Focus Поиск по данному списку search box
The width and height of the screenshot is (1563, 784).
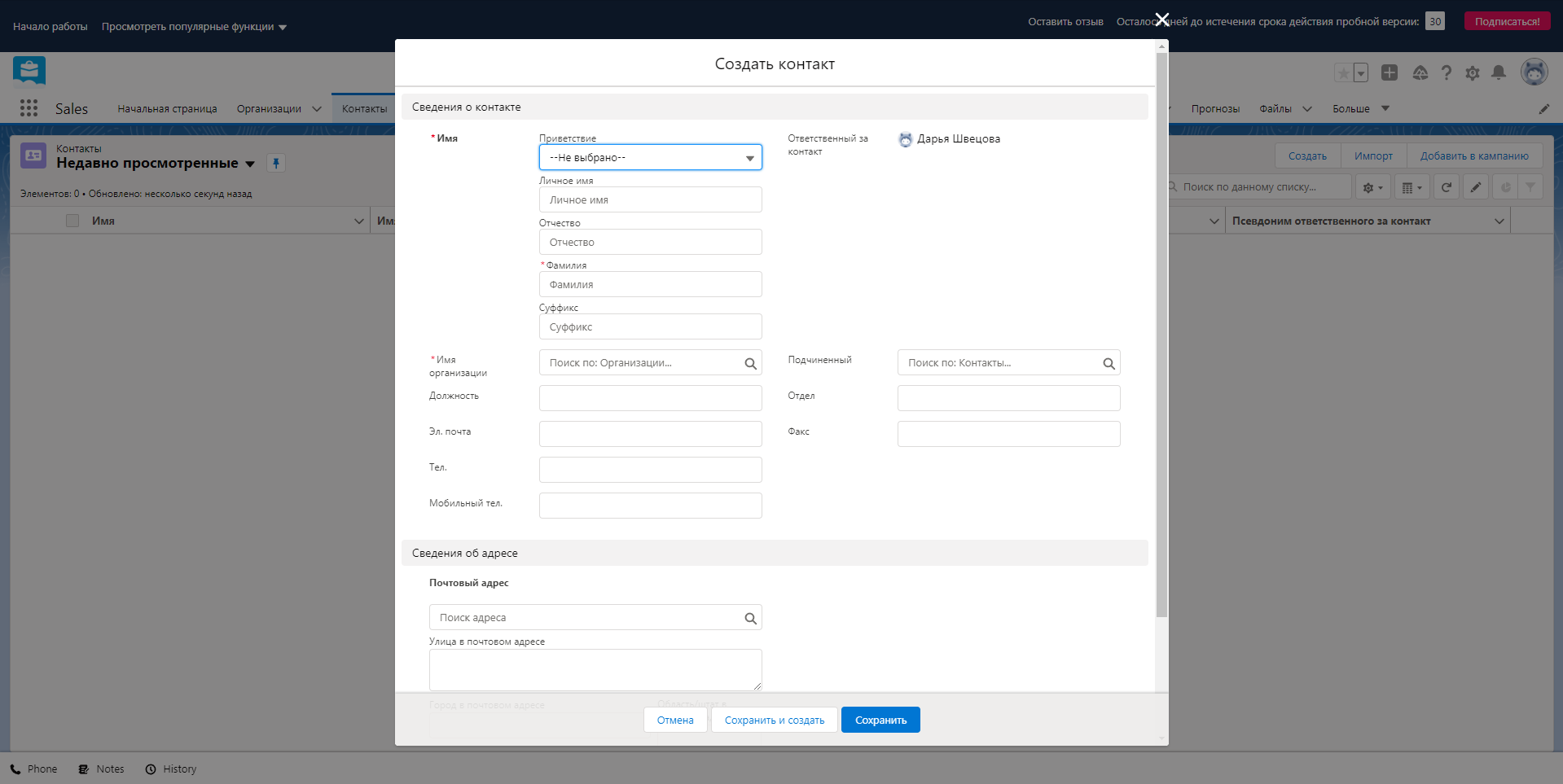[x=1258, y=187]
